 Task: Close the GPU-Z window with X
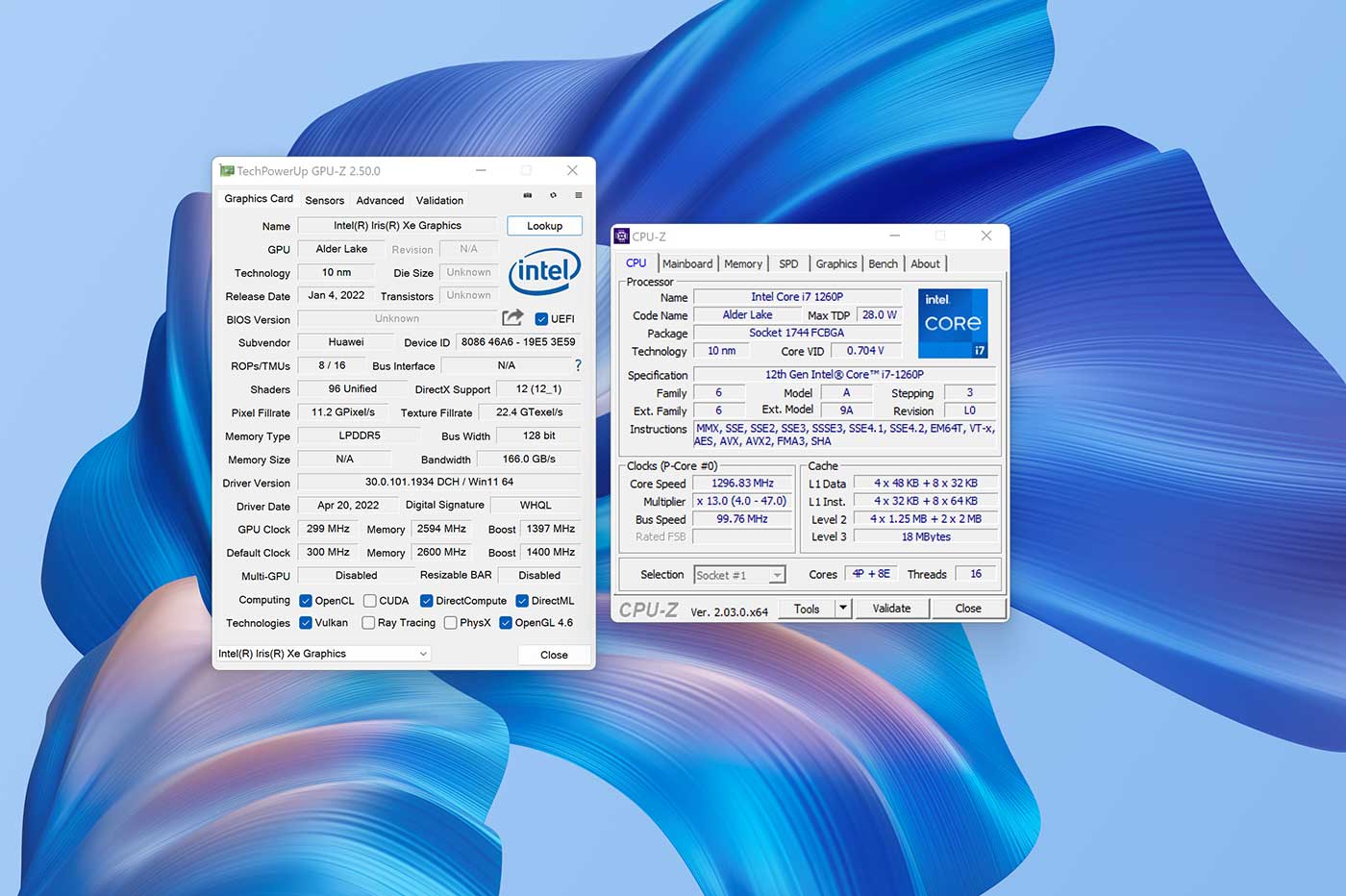pos(572,170)
